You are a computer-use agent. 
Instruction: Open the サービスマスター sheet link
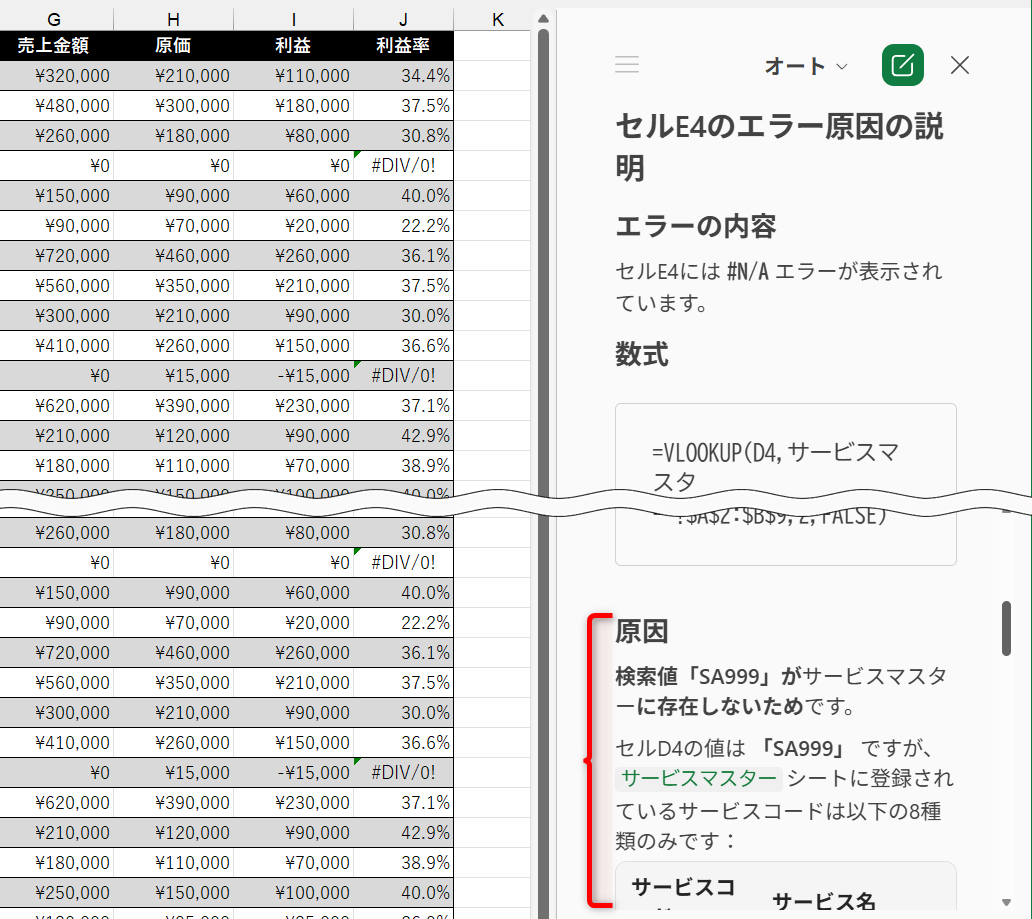click(698, 778)
